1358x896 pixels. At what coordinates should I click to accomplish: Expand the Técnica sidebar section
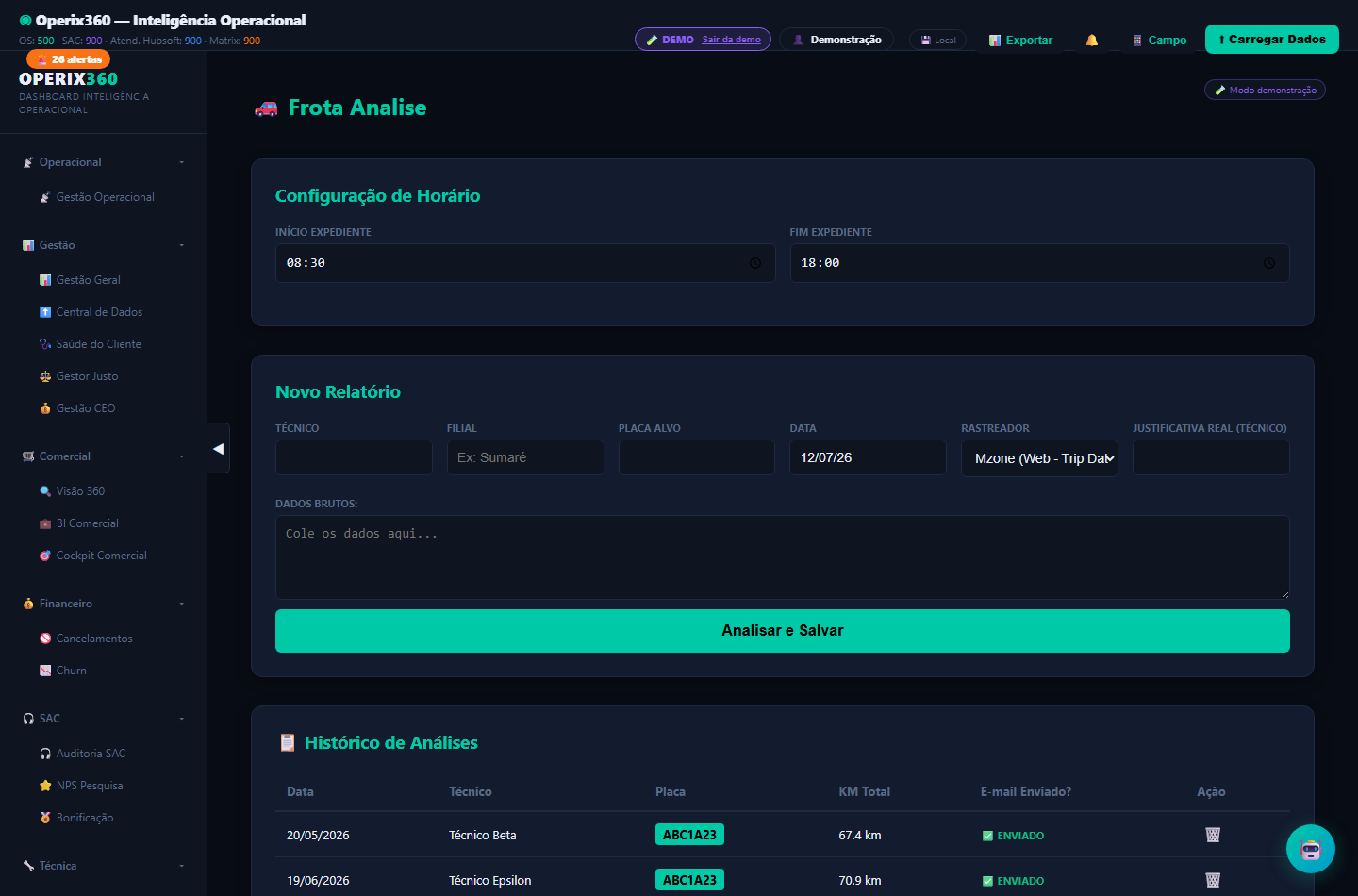(x=104, y=866)
